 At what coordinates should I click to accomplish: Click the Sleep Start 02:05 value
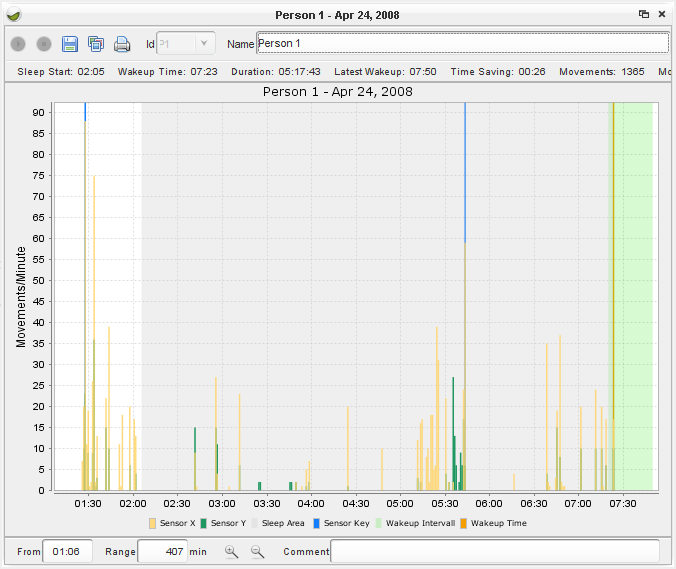(91, 72)
